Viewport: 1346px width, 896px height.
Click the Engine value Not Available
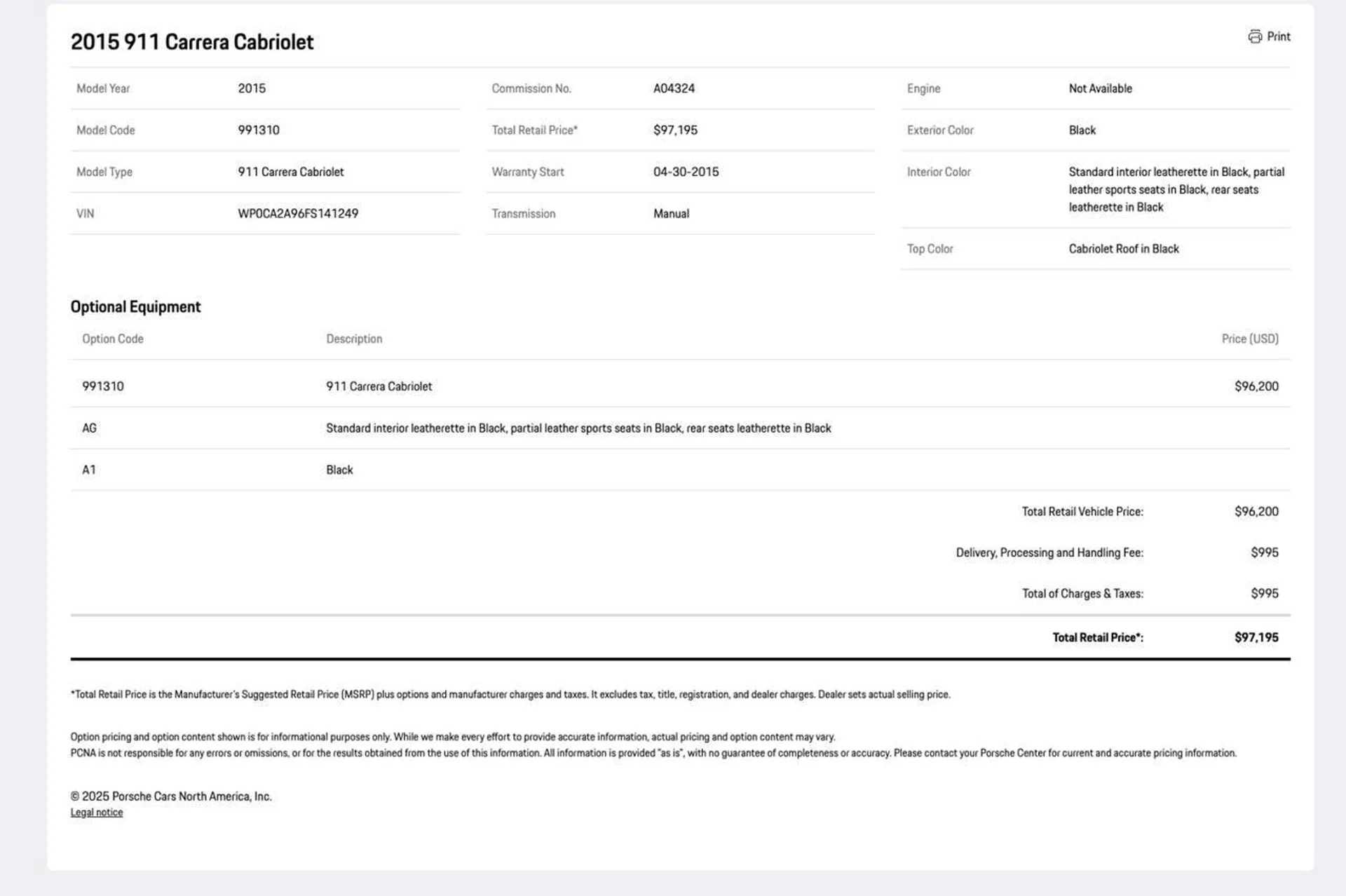pos(1100,88)
